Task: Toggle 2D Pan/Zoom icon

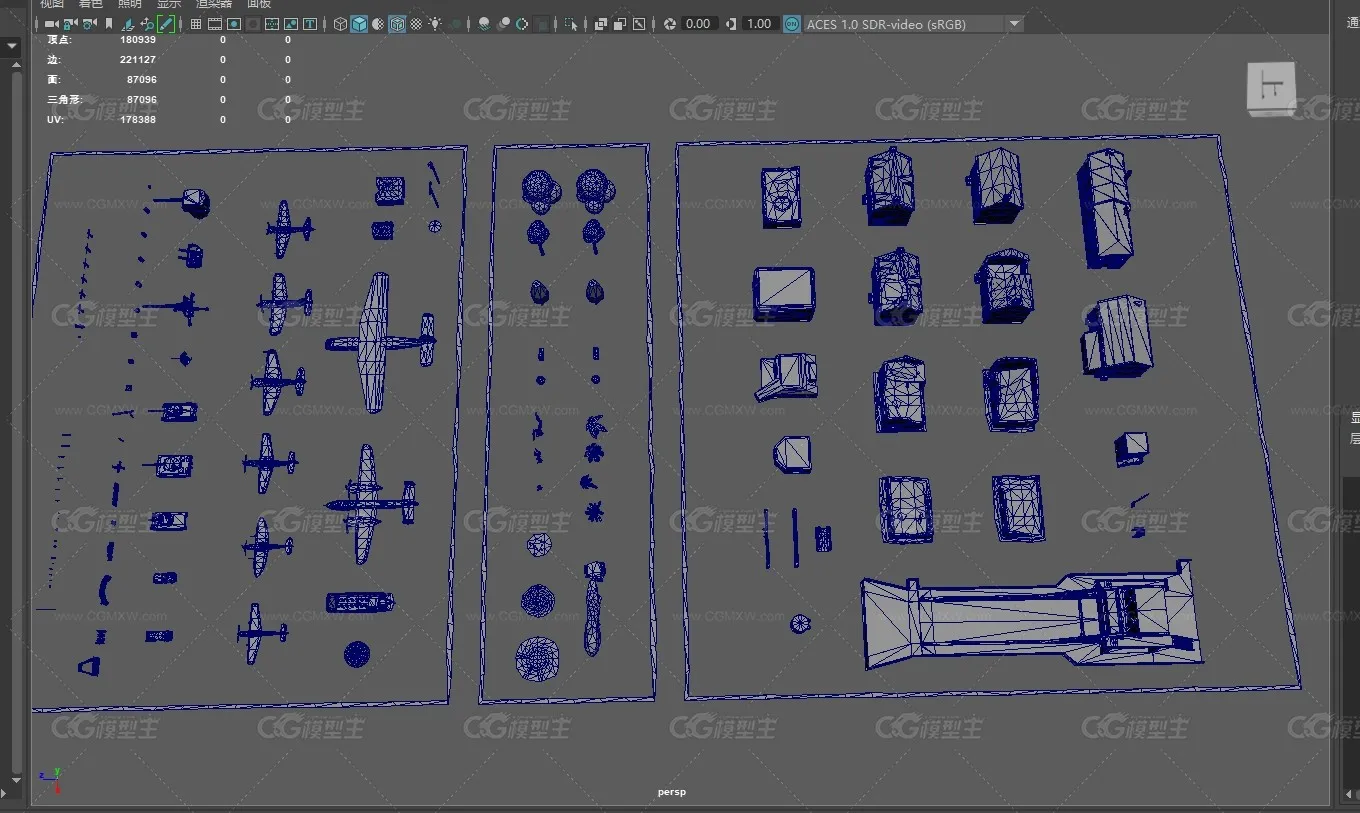Action: coord(147,24)
